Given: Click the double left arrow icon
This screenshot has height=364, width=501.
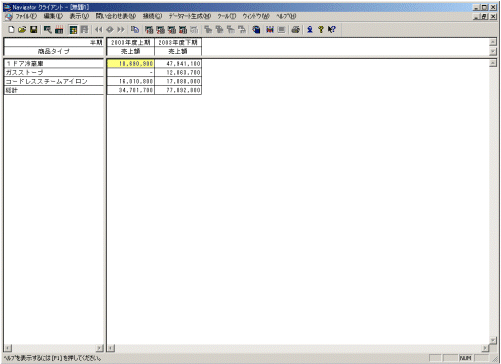Looking at the screenshot, I should [98, 30].
